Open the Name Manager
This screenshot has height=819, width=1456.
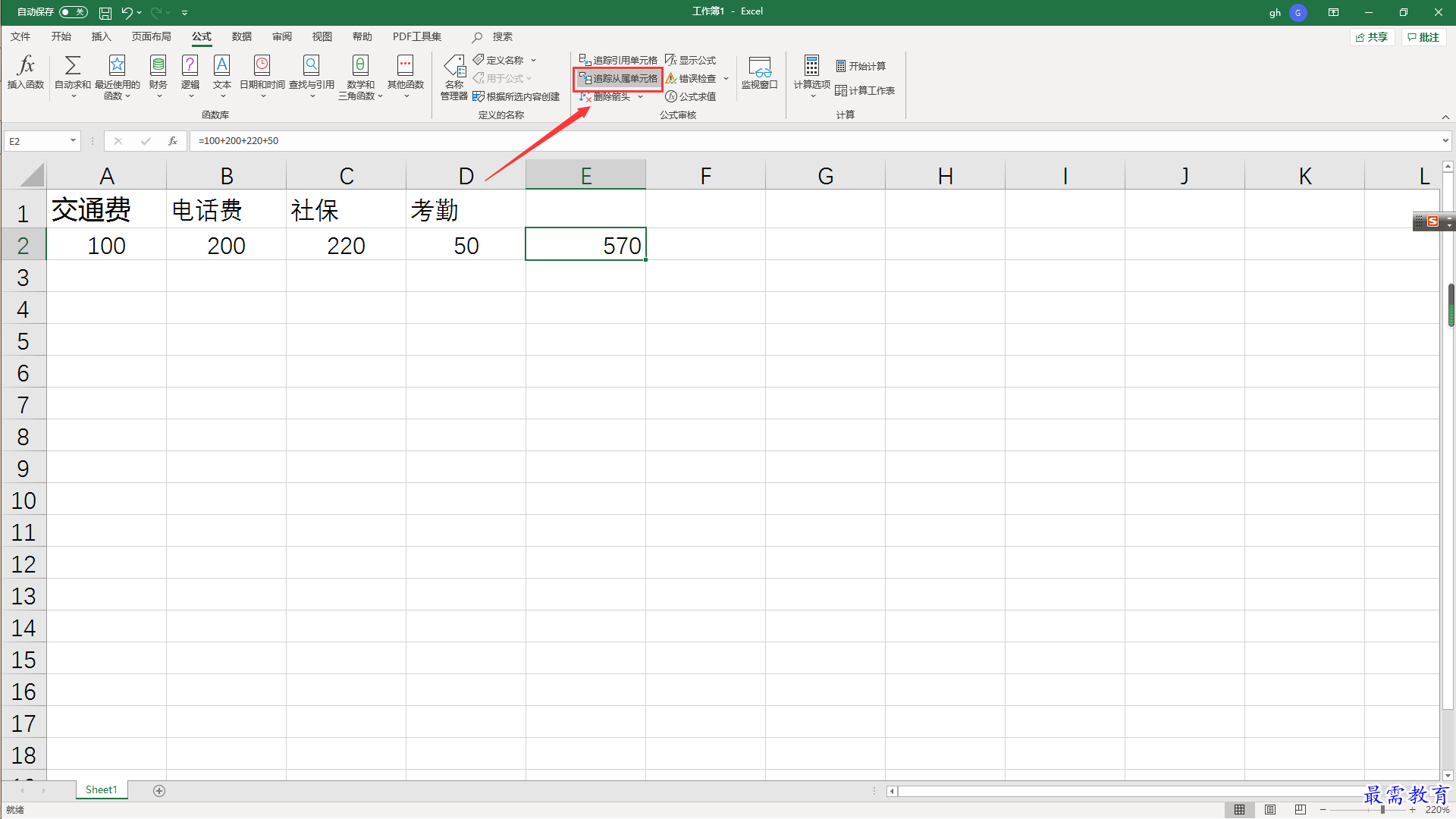(x=454, y=77)
